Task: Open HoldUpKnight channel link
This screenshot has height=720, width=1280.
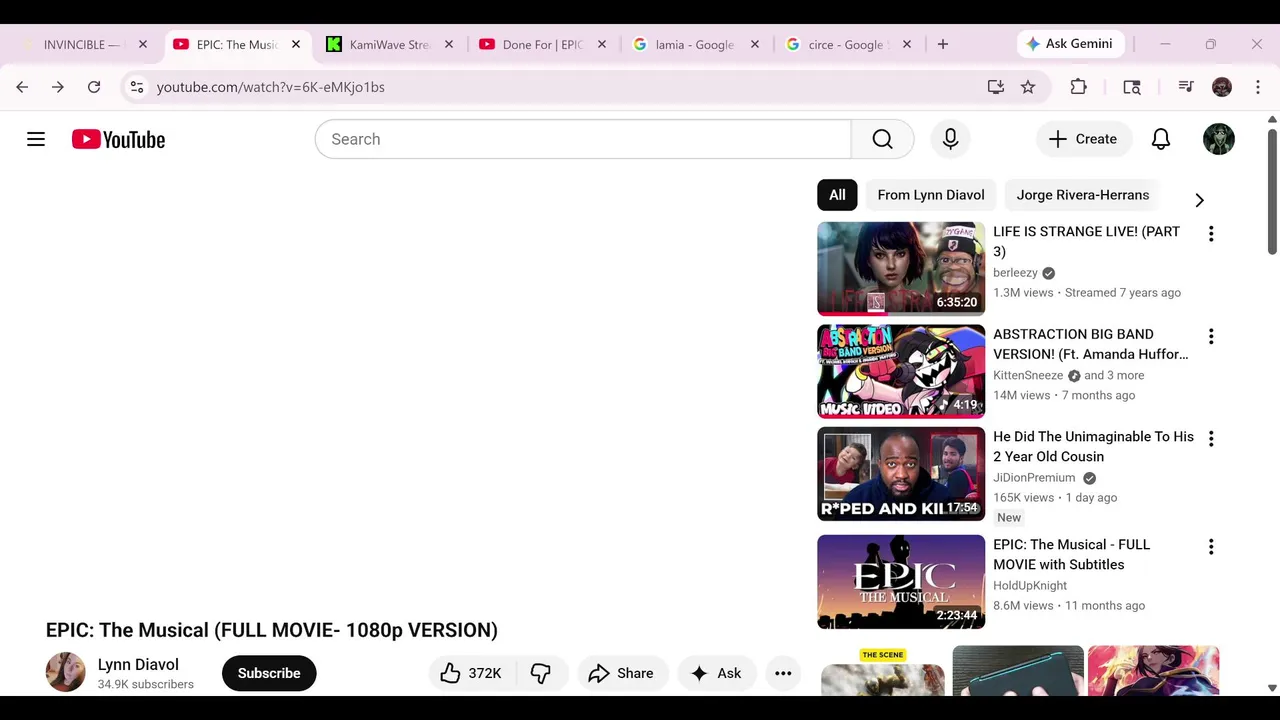Action: point(1030,585)
